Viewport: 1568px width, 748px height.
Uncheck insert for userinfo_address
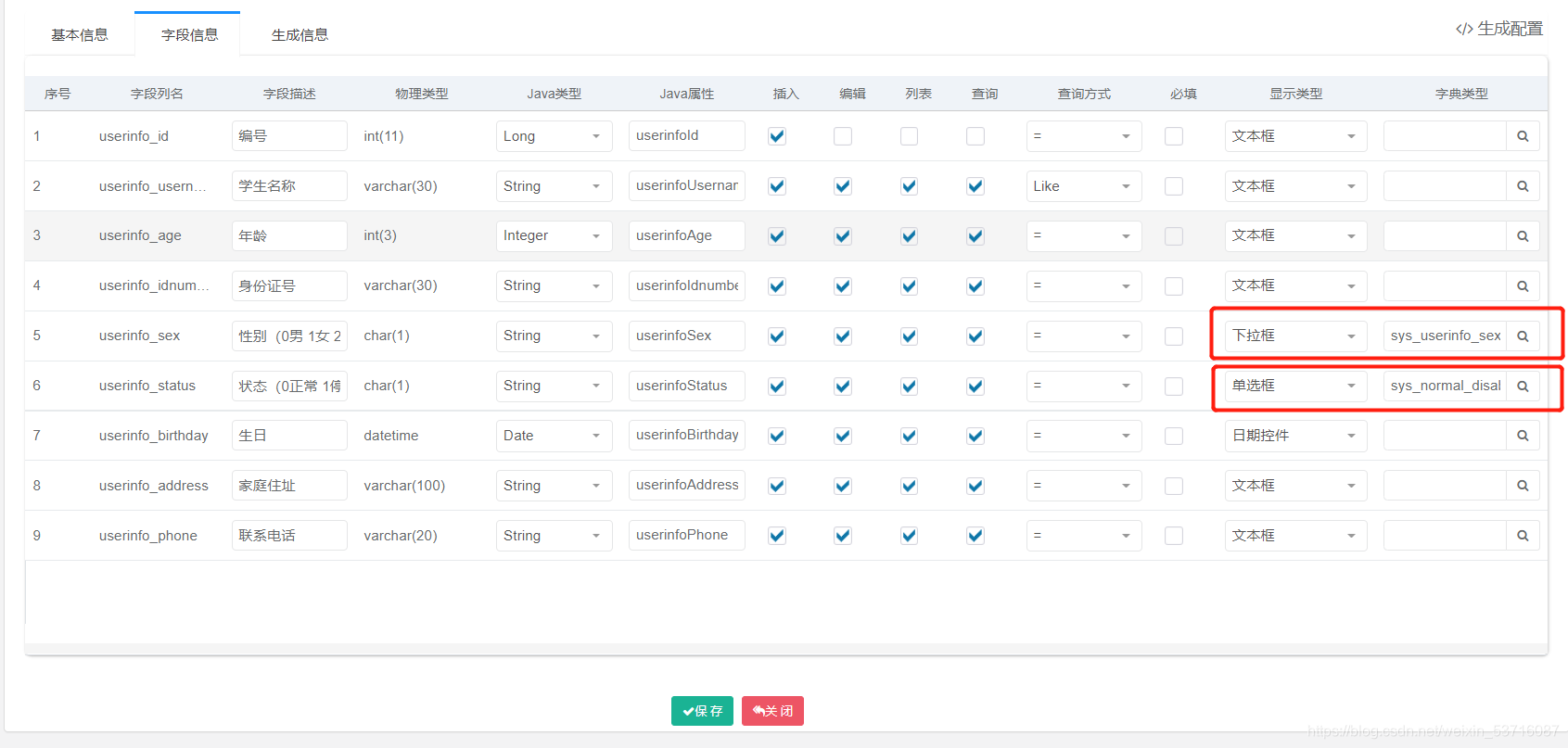pyautogui.click(x=777, y=486)
